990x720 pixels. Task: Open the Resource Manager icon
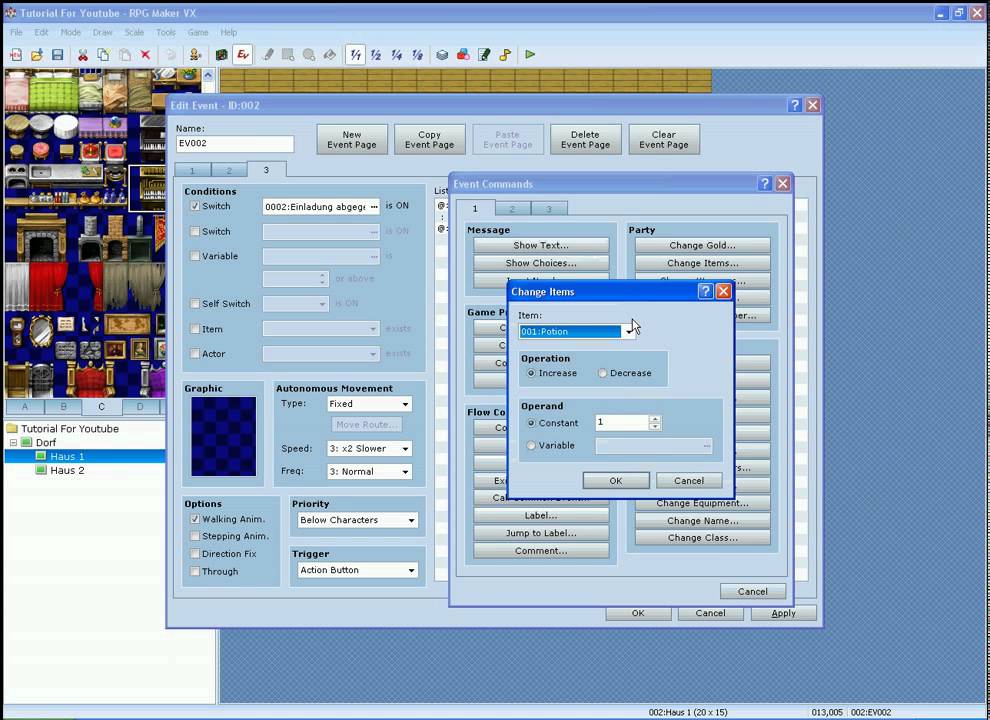tap(463, 55)
